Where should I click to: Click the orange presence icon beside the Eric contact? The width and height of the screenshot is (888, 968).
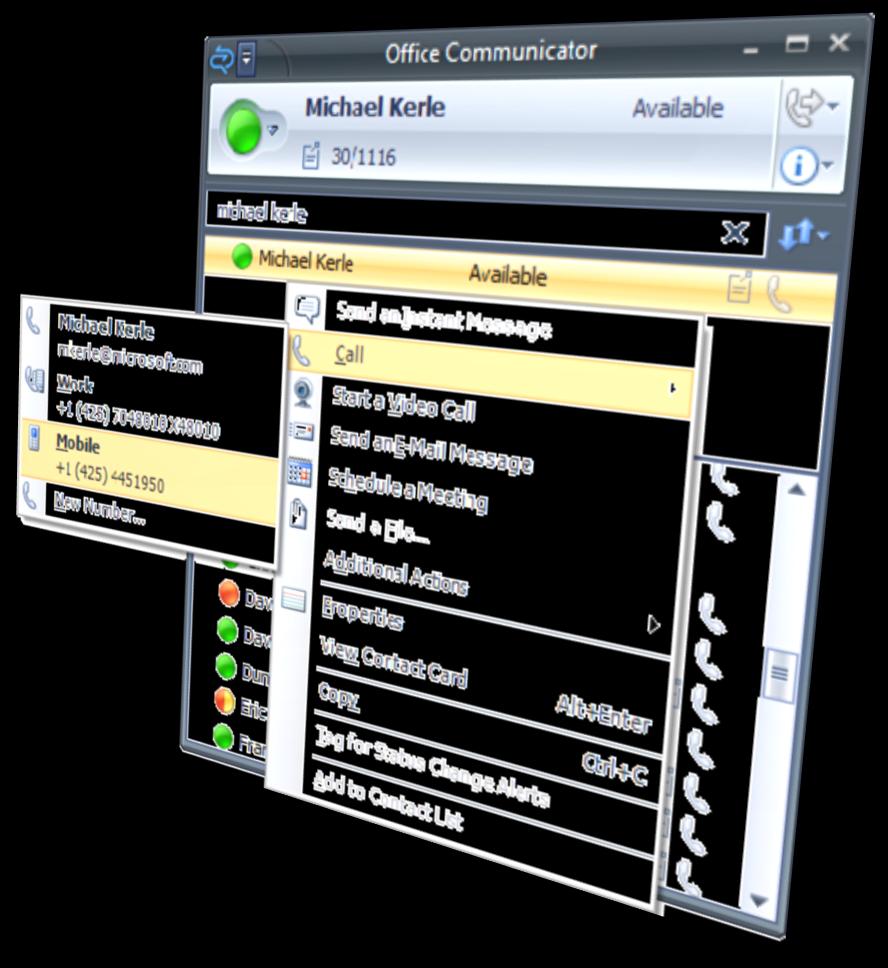click(225, 701)
